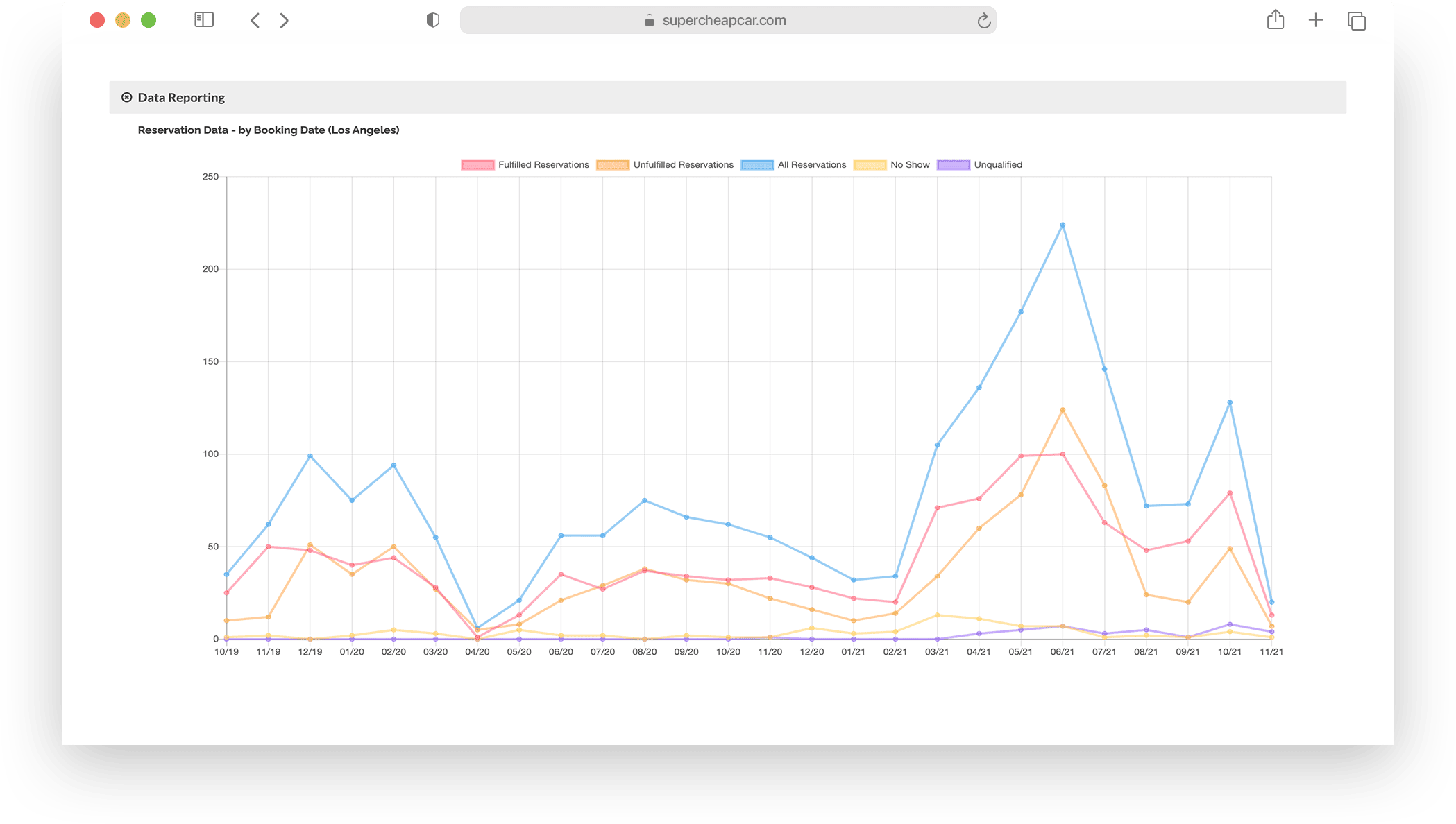The image size is (1456, 824).
Task: Open the privacy report shield icon
Action: pyautogui.click(x=432, y=20)
